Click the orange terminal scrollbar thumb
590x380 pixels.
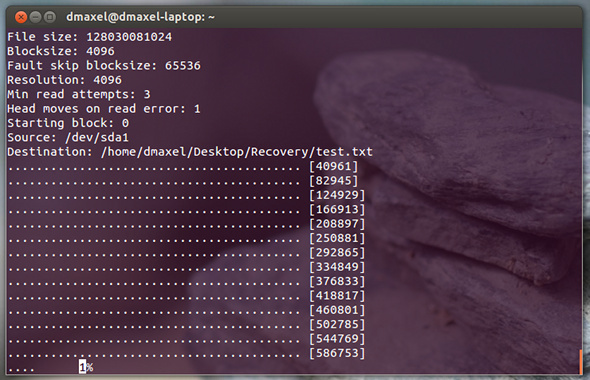point(581,362)
